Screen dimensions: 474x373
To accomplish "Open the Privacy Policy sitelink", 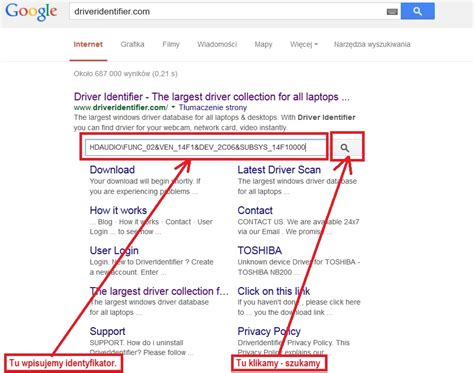I will [269, 331].
